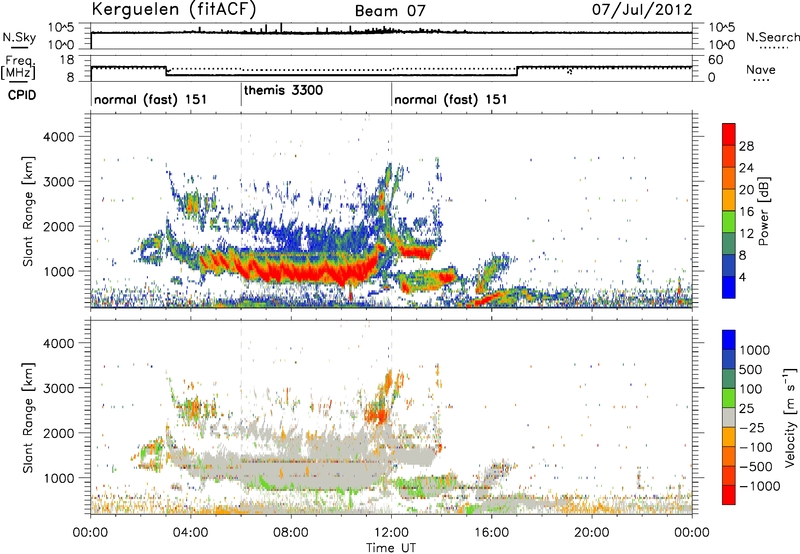
Task: Click the '16:00' time axis label
Action: point(491,533)
